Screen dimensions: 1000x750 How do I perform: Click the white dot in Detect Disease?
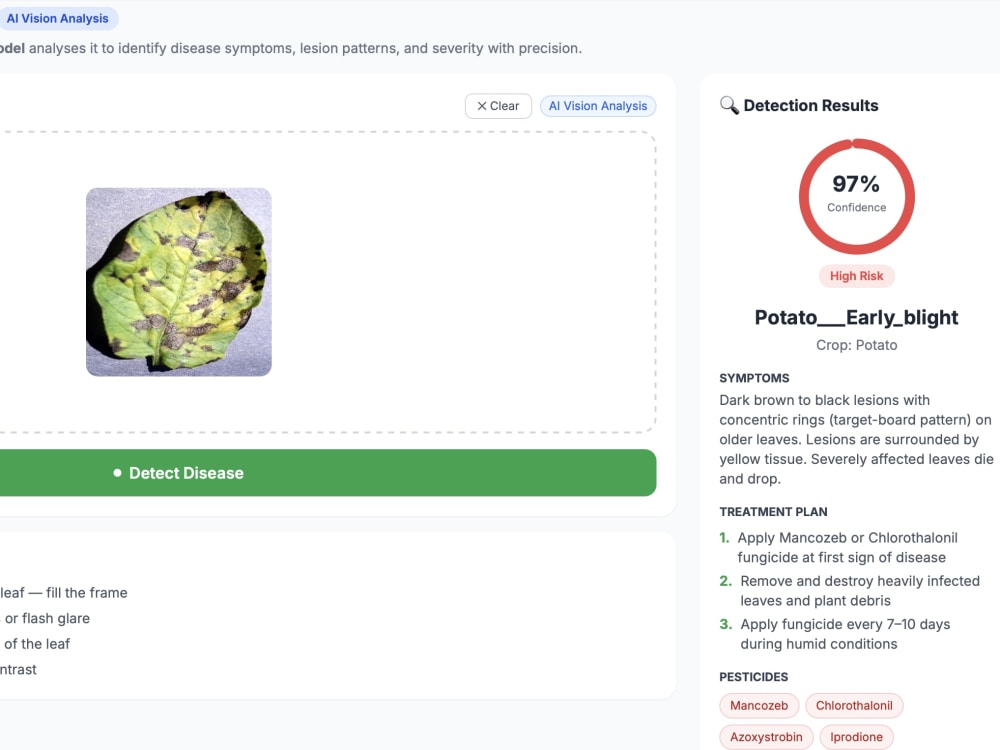(117, 473)
